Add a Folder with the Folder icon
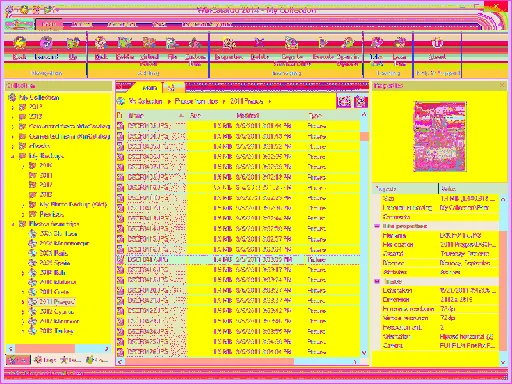Screen dimensions: 512x384 pyautogui.click(x=125, y=43)
